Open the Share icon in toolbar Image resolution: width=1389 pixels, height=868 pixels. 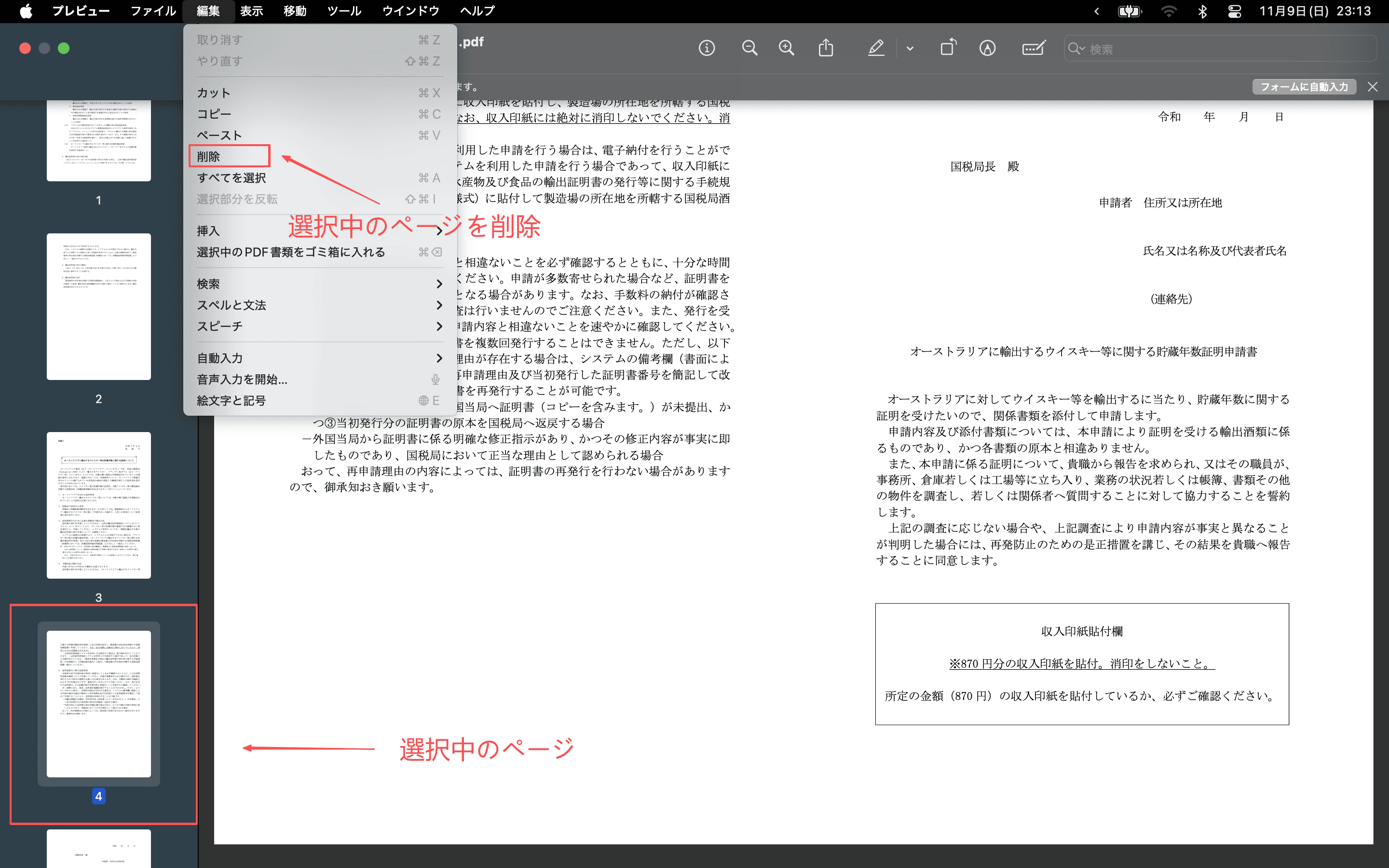point(825,48)
